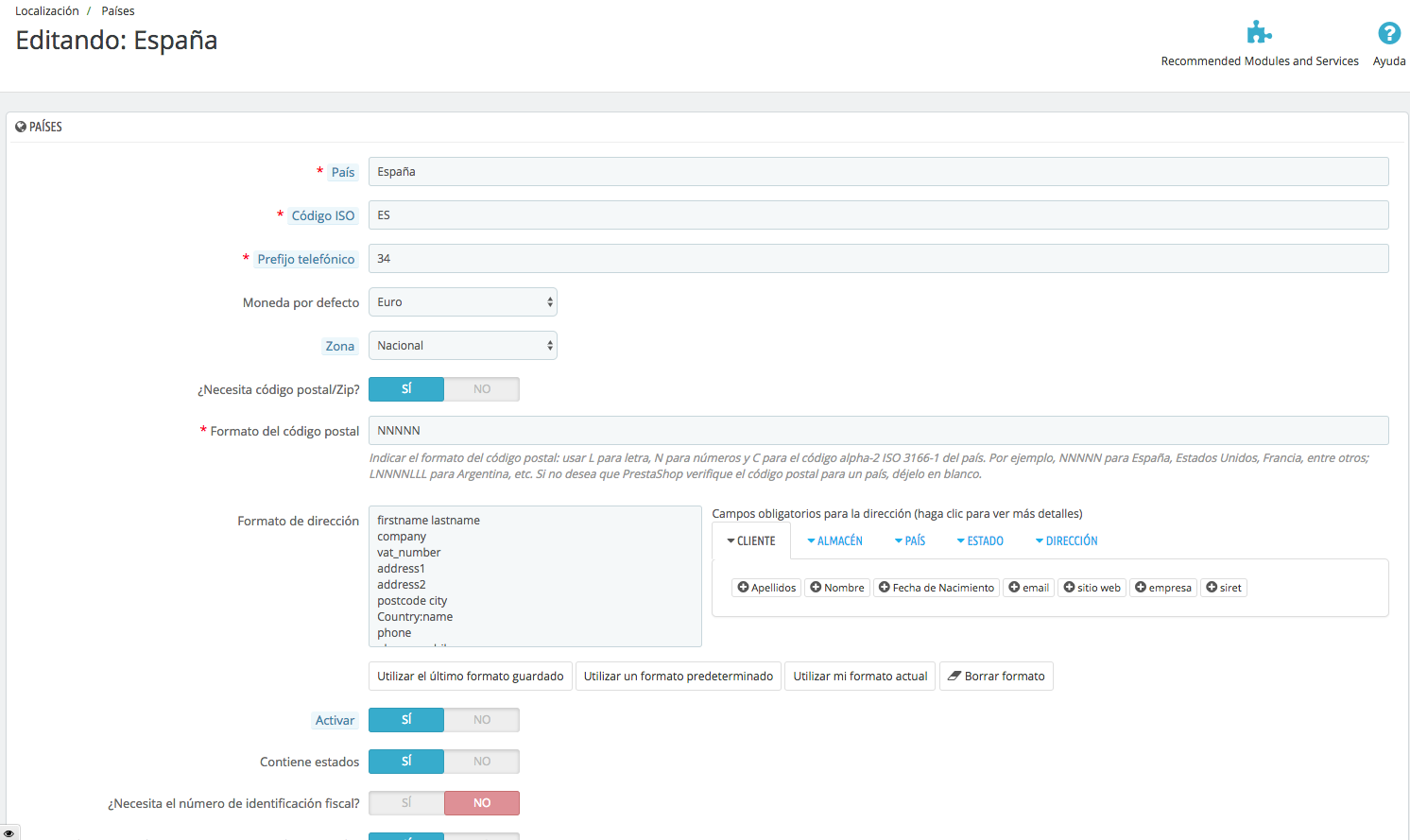
Task: Set postal code requirement to SÍ
Action: pos(406,389)
